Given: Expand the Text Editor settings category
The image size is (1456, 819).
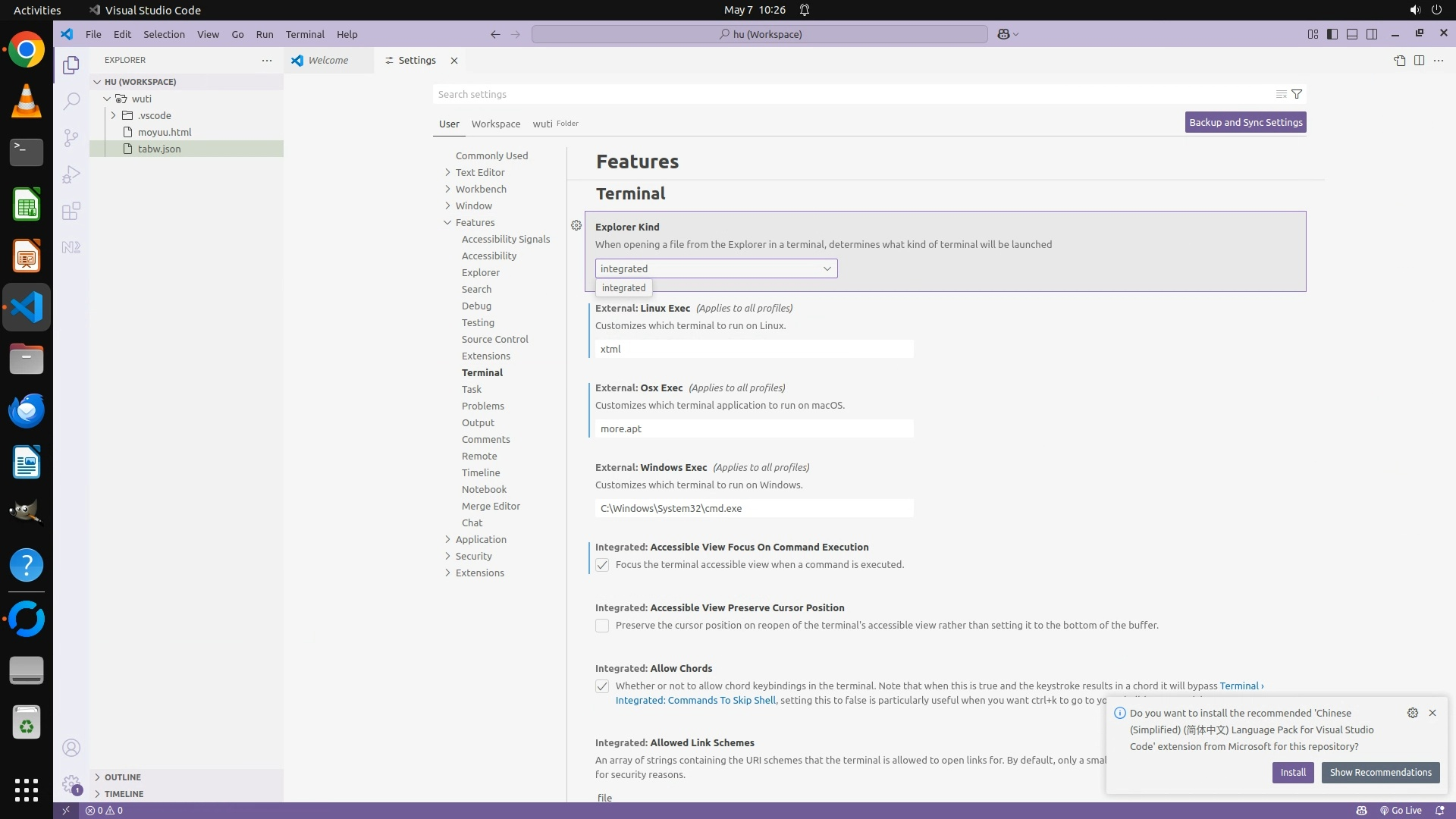Looking at the screenshot, I should [480, 172].
